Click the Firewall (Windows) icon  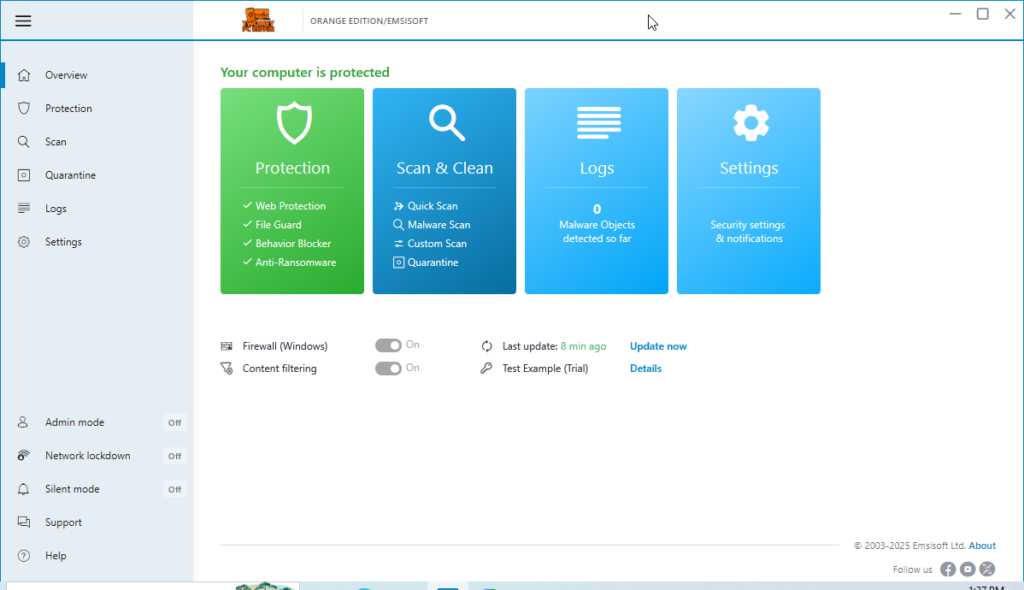pyautogui.click(x=227, y=346)
